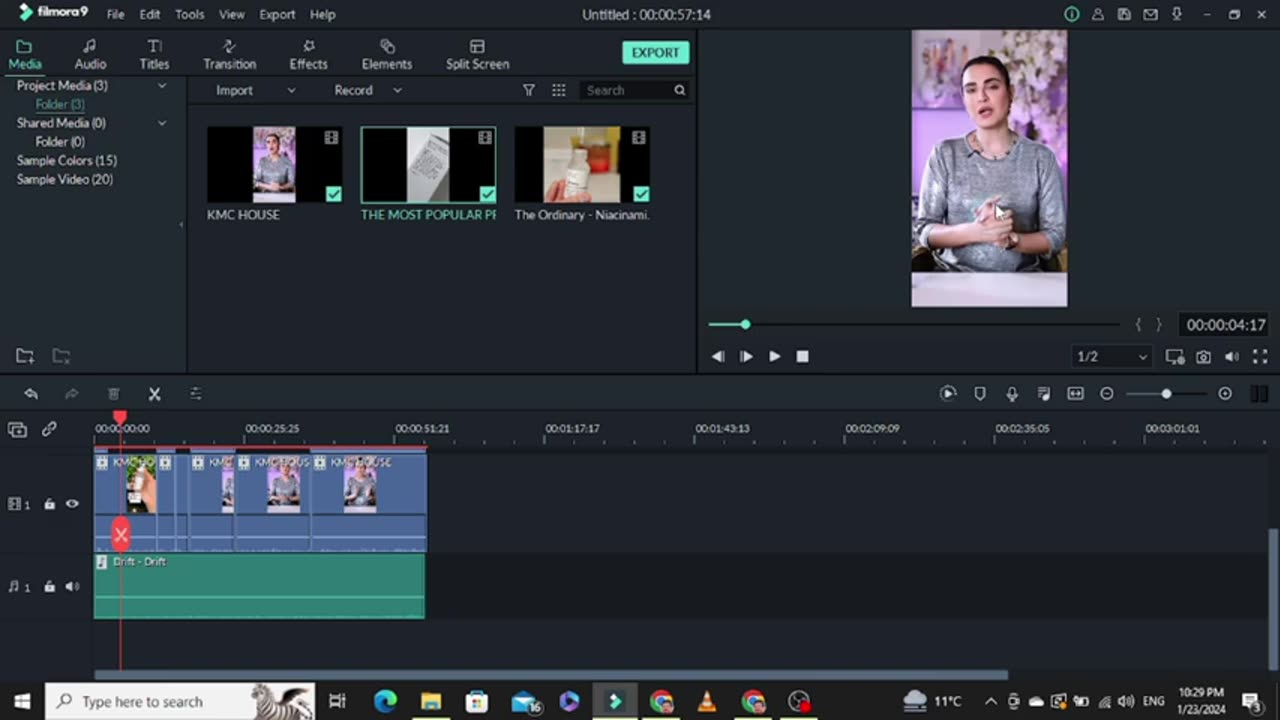Viewport: 1280px width, 720px height.
Task: Switch to the Audio tab
Action: point(90,55)
